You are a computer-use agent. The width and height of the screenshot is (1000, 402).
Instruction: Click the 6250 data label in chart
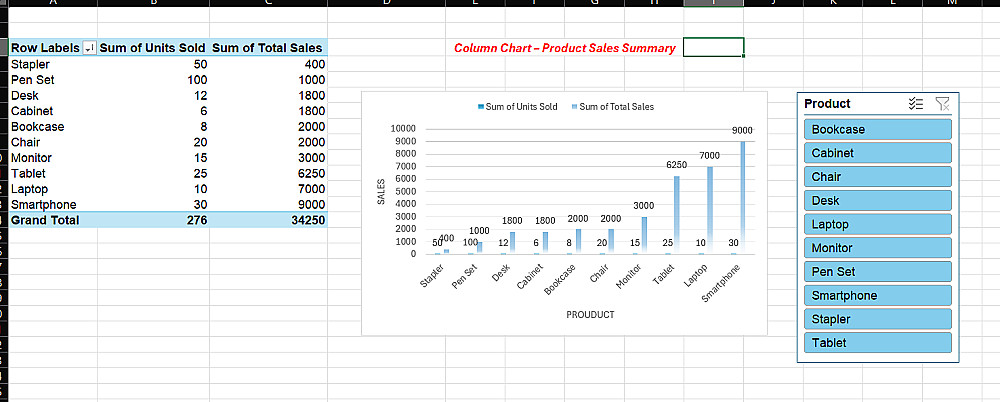click(677, 165)
